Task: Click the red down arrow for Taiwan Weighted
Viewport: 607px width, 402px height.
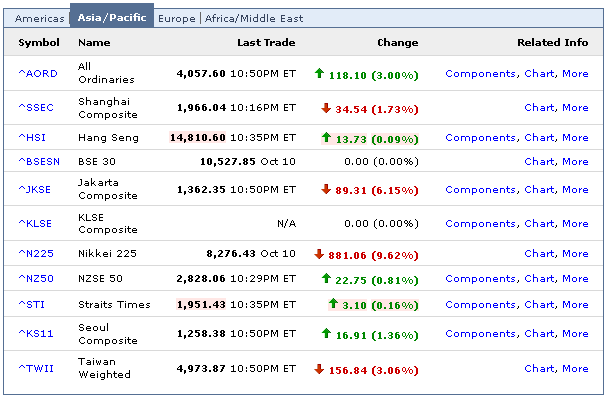Action: click(319, 368)
